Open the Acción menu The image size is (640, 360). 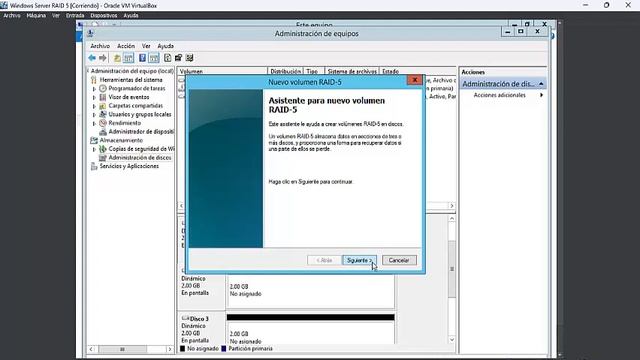pyautogui.click(x=126, y=46)
